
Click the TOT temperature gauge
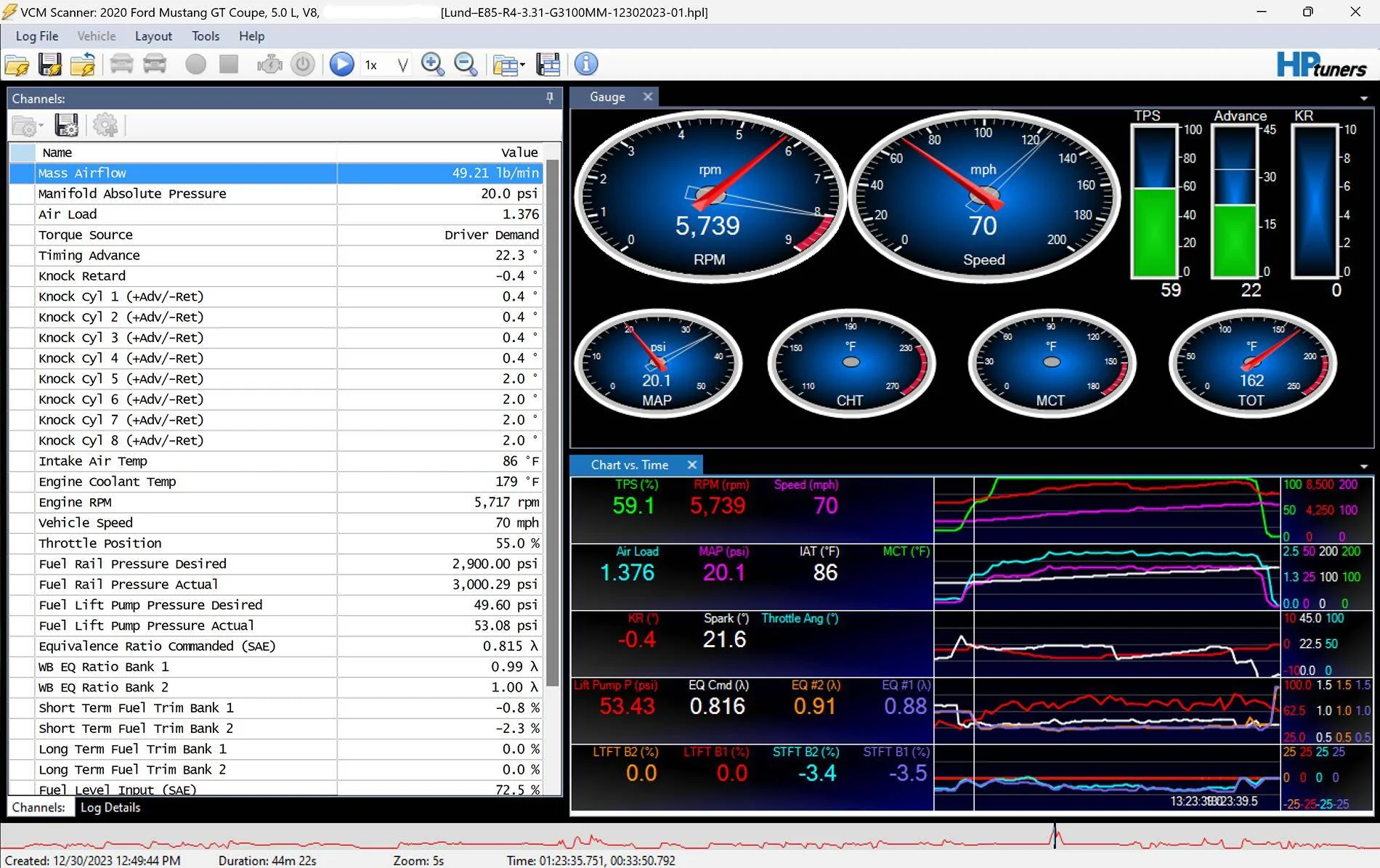click(1251, 363)
